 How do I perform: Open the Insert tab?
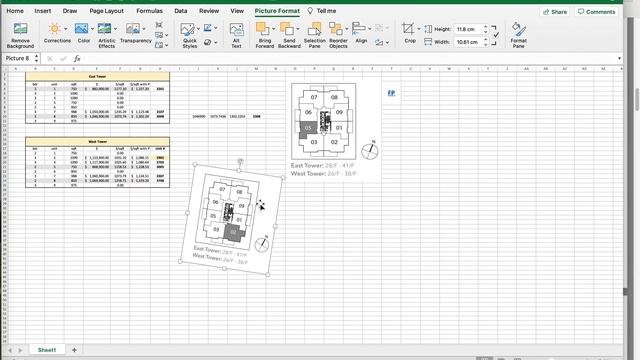coord(43,11)
